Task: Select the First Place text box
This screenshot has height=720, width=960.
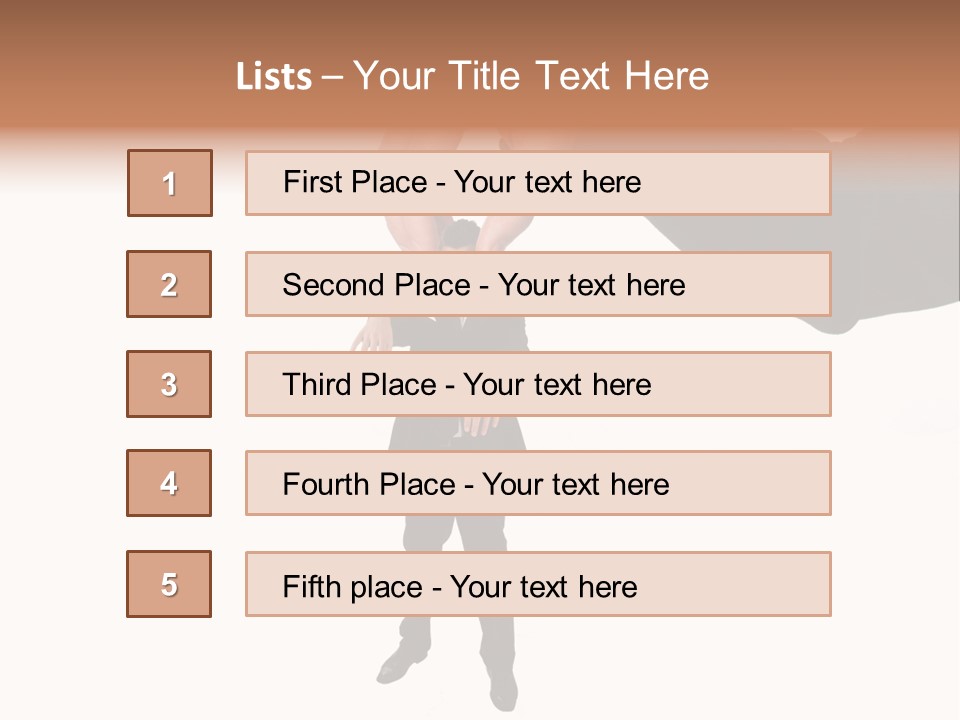Action: tap(538, 183)
